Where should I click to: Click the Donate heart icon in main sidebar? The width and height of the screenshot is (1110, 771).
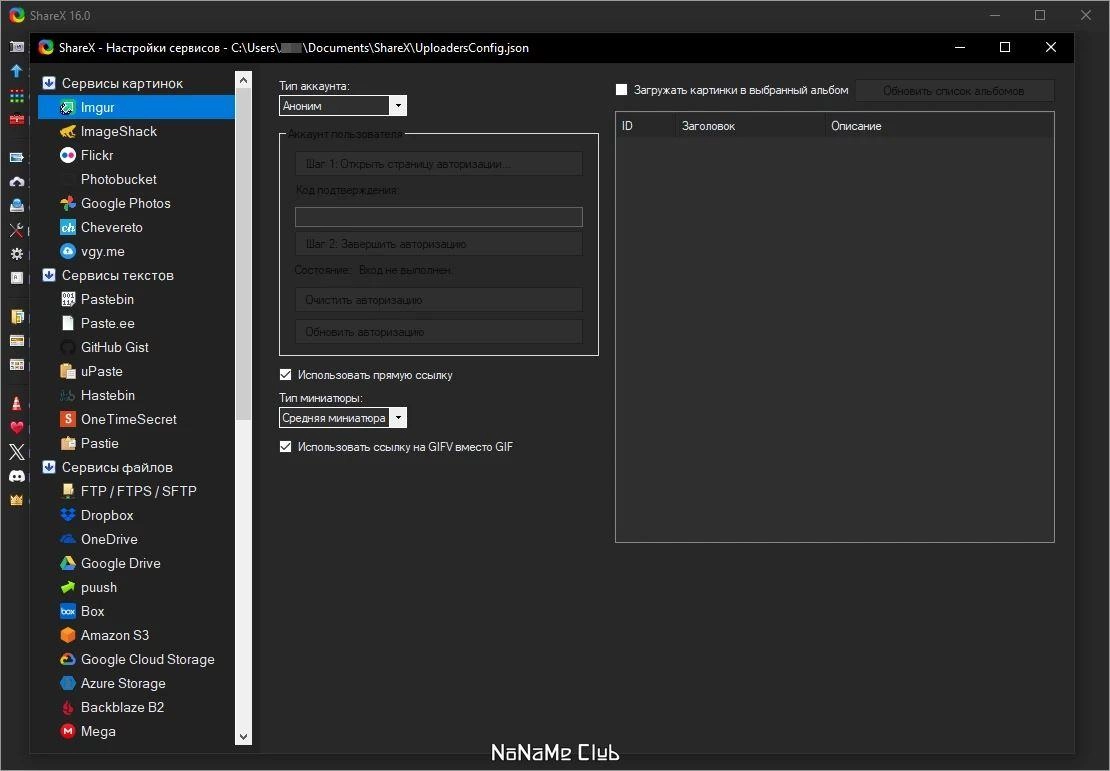[x=16, y=428]
